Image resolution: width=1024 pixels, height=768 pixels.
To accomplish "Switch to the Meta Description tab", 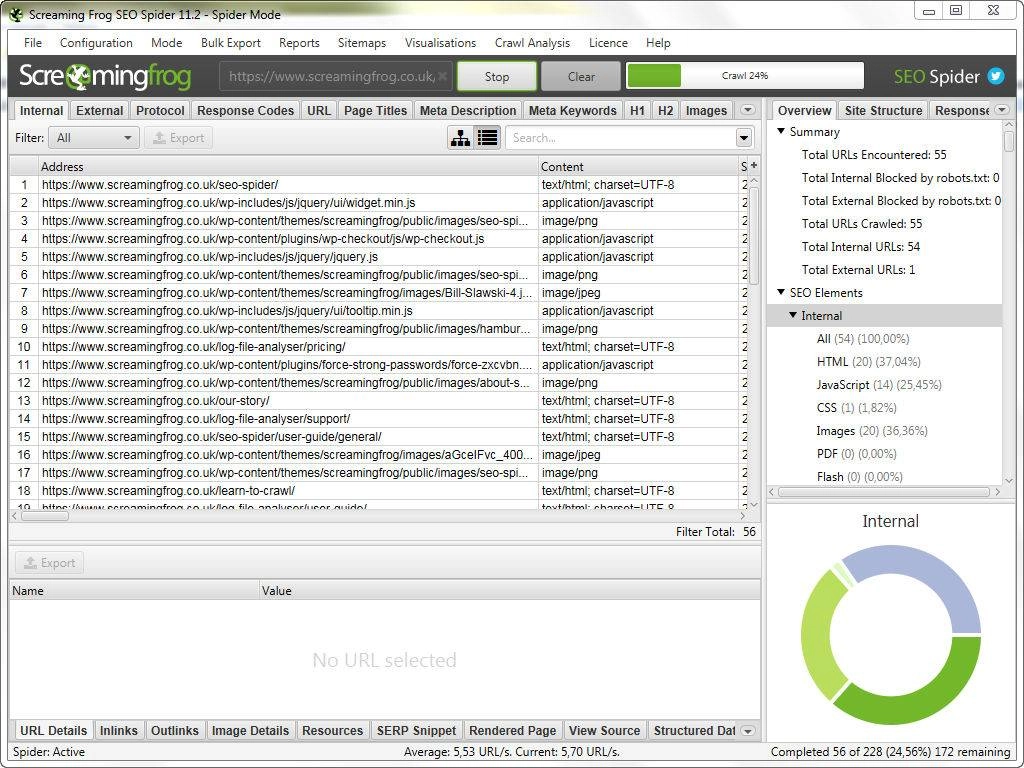I will (x=468, y=110).
